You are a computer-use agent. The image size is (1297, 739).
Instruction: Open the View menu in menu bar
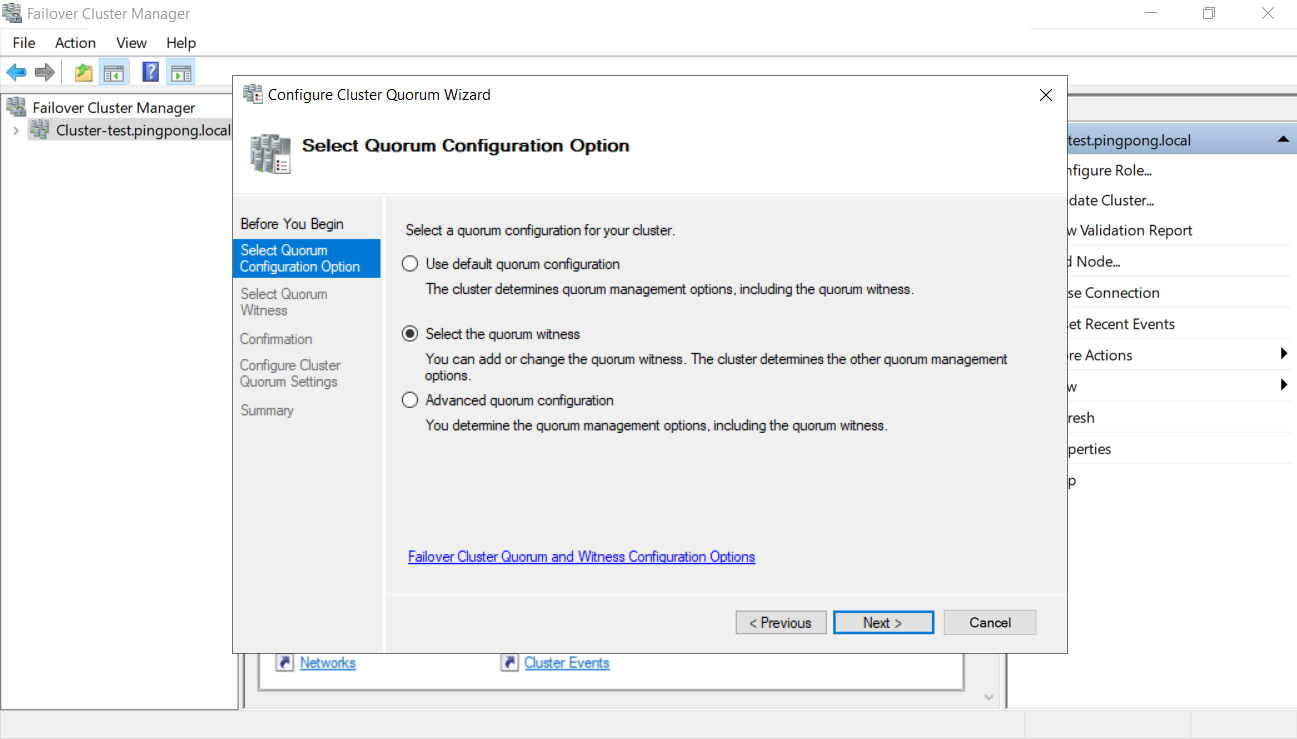pyautogui.click(x=131, y=43)
